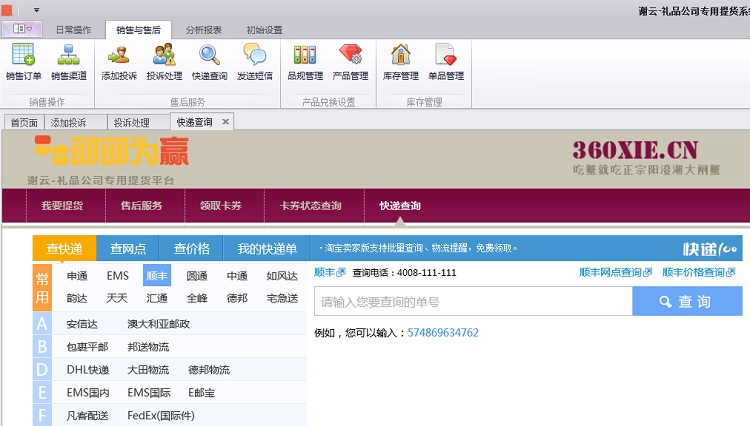Select 凡客配送 courier
Image resolution: width=750 pixels, height=426 pixels.
point(88,415)
